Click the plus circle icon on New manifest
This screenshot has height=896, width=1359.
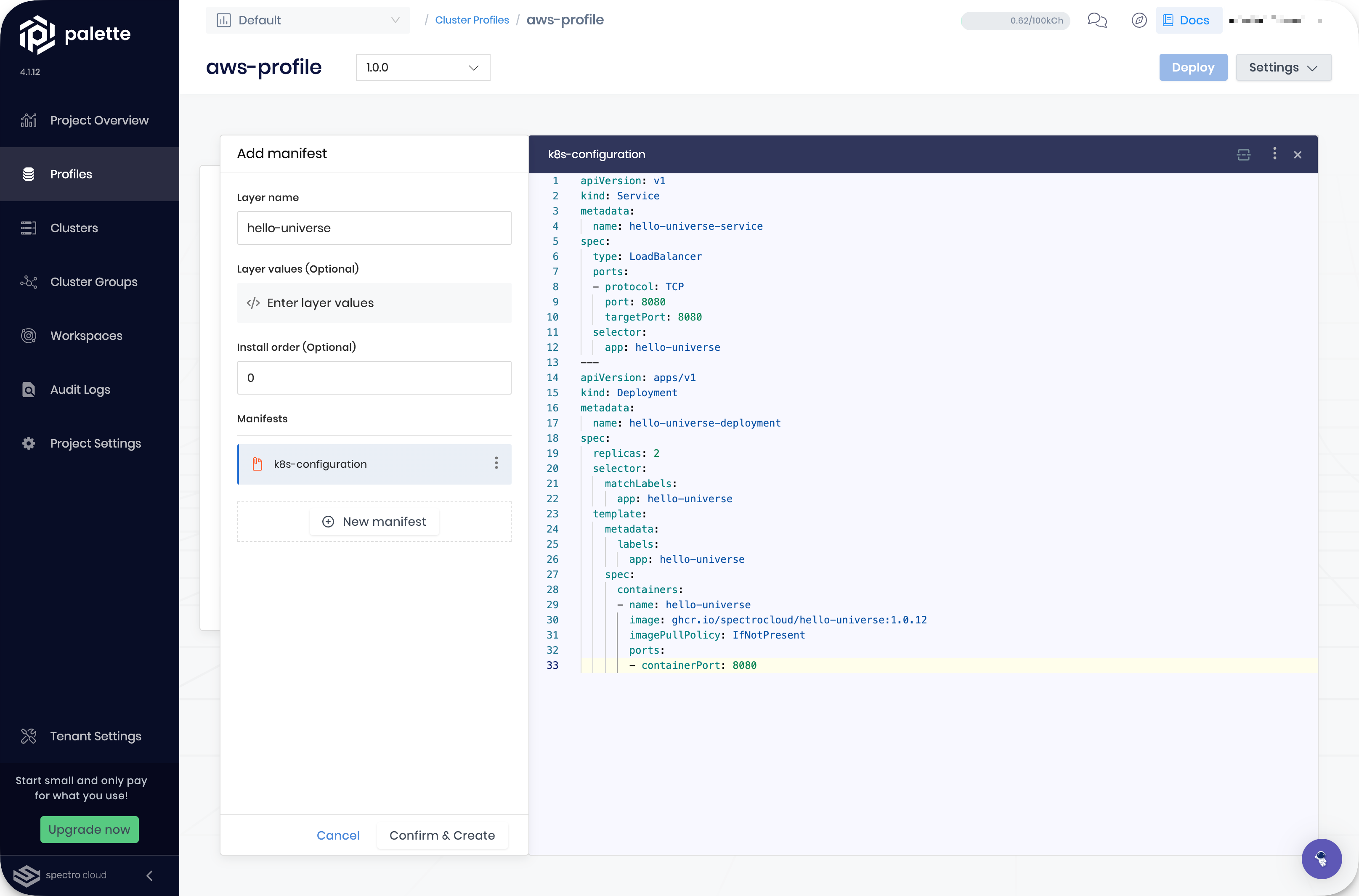click(328, 521)
